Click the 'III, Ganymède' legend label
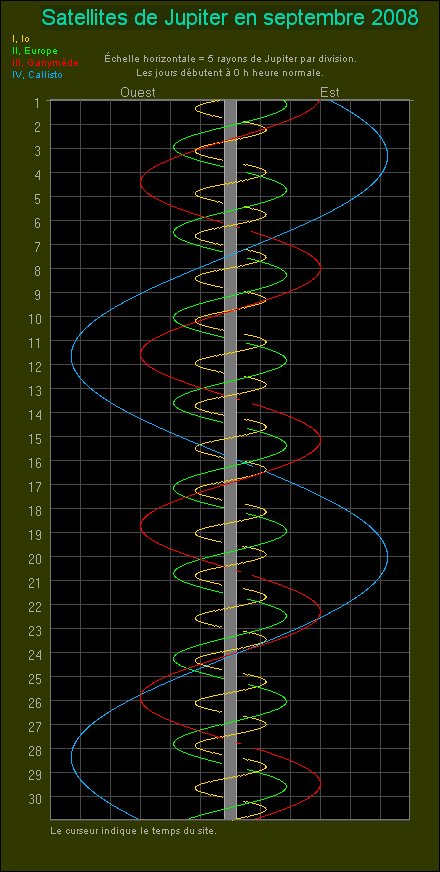 coord(45,62)
